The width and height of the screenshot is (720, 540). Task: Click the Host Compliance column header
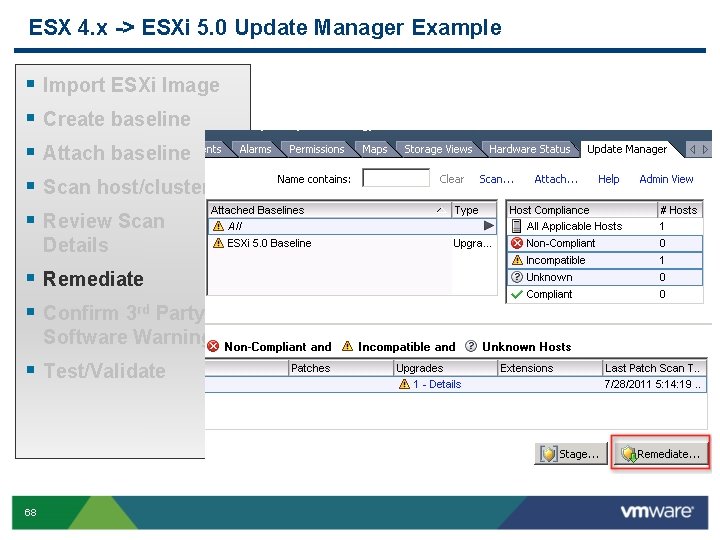(582, 210)
